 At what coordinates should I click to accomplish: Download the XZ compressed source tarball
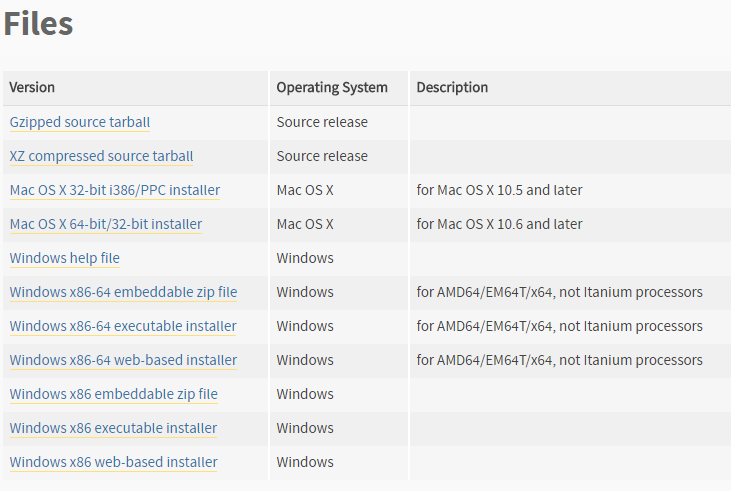click(x=101, y=156)
